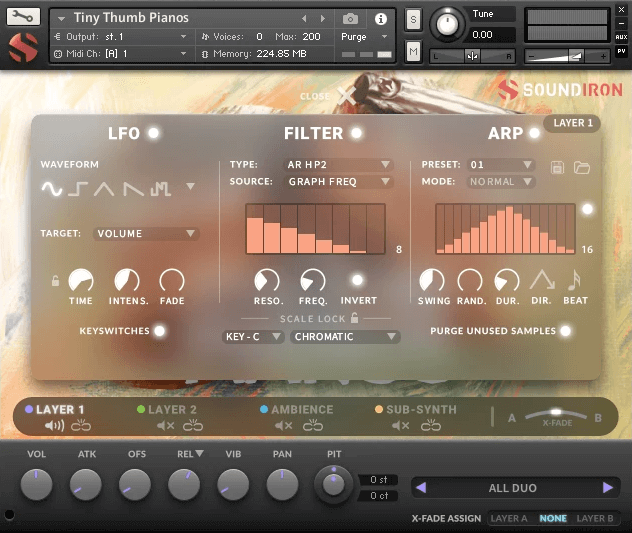Open the CHROMATIC scale dropdown

(x=345, y=337)
